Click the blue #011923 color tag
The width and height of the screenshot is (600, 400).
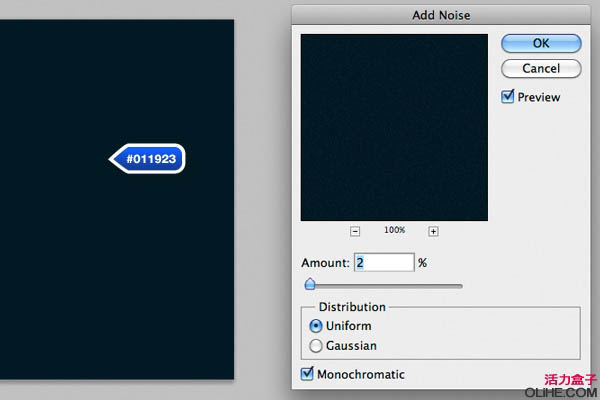(x=149, y=158)
